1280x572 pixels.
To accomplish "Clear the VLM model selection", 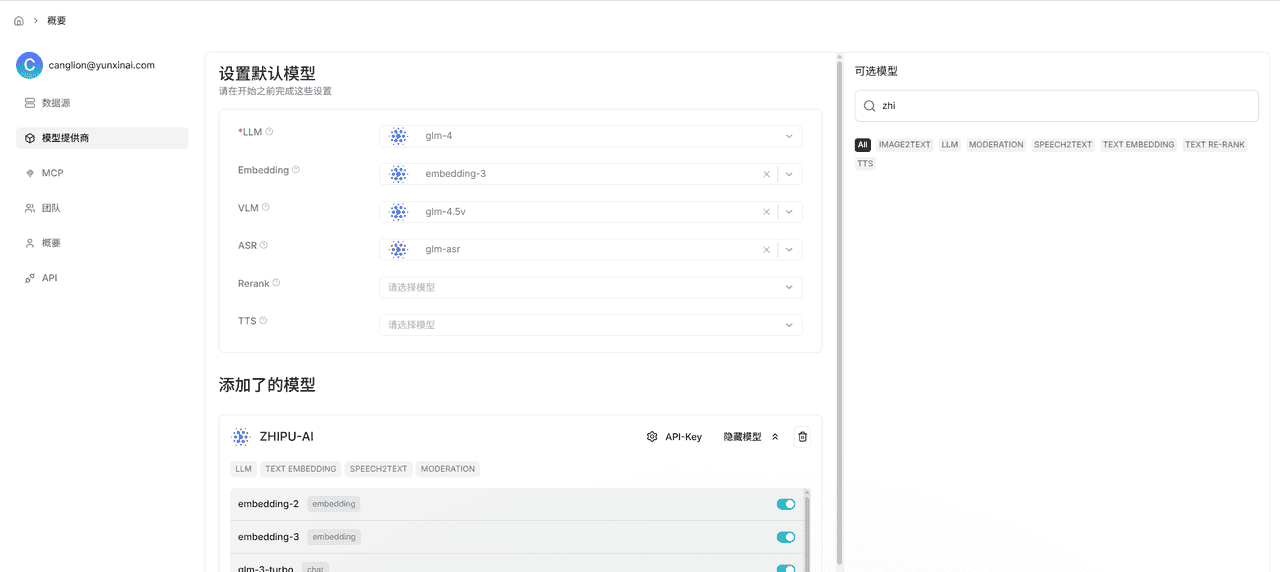I will pyautogui.click(x=767, y=212).
